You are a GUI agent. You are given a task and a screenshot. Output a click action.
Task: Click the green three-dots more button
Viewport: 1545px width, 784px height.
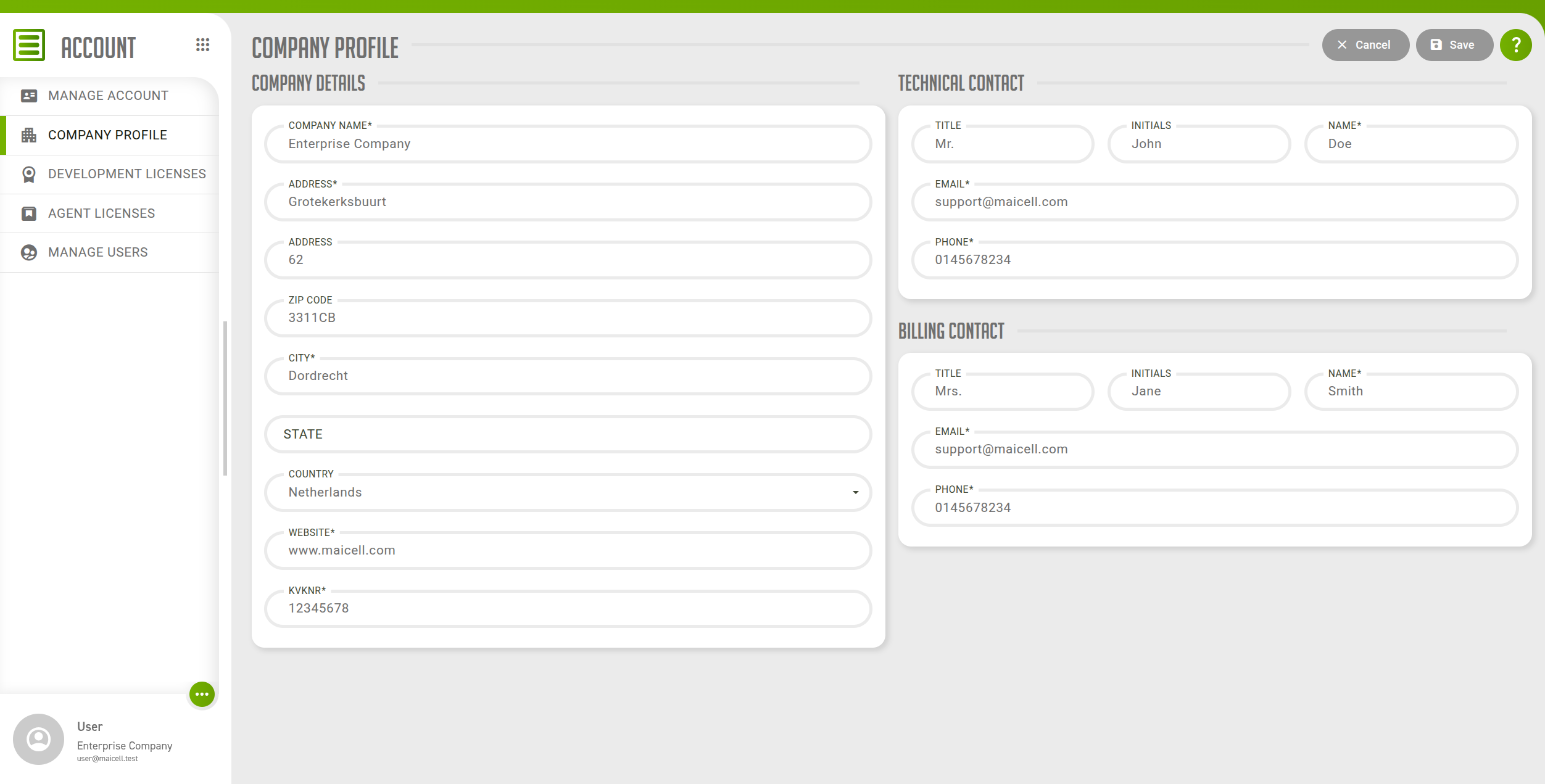point(203,694)
